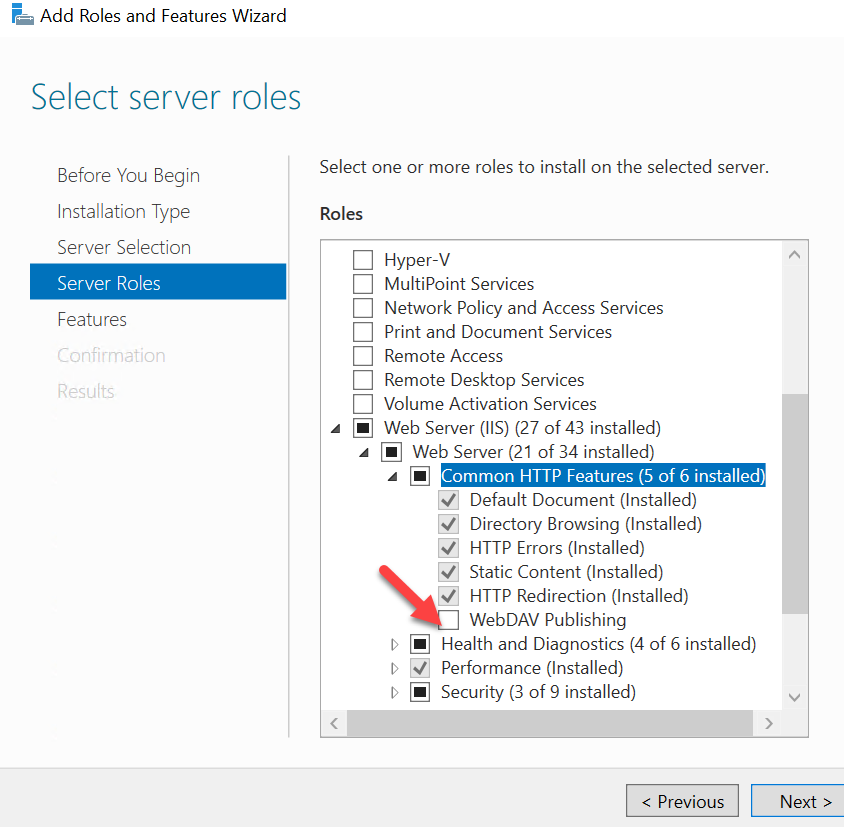Screen dimensions: 844x834
Task: Enable WebDAV Publishing
Action: (448, 619)
